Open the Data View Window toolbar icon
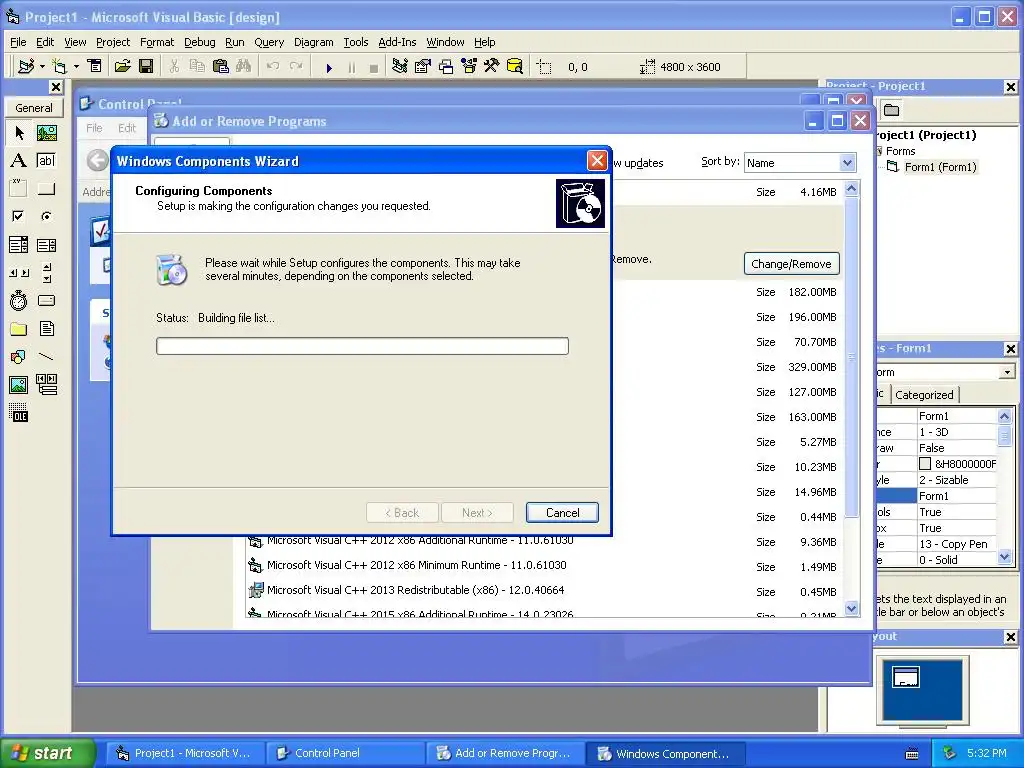This screenshot has width=1024, height=768. pos(515,66)
